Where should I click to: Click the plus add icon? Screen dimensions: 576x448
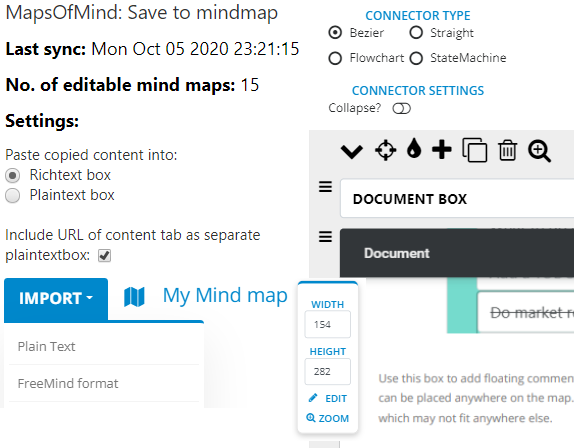pyautogui.click(x=442, y=149)
